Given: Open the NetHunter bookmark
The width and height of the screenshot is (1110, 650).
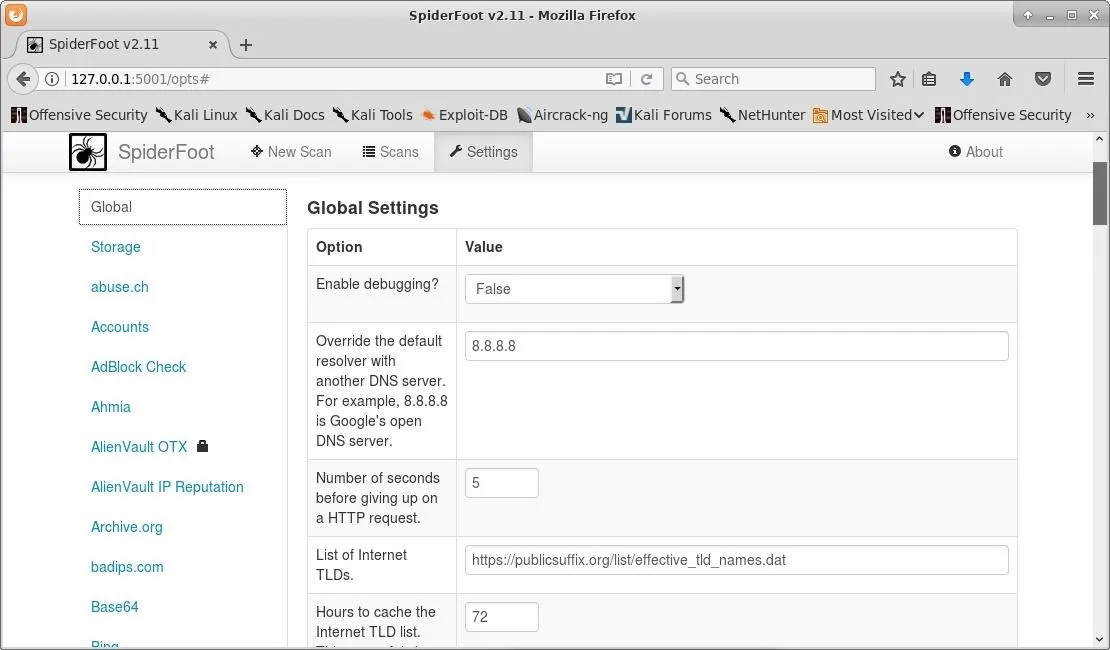Looking at the screenshot, I should [x=762, y=115].
